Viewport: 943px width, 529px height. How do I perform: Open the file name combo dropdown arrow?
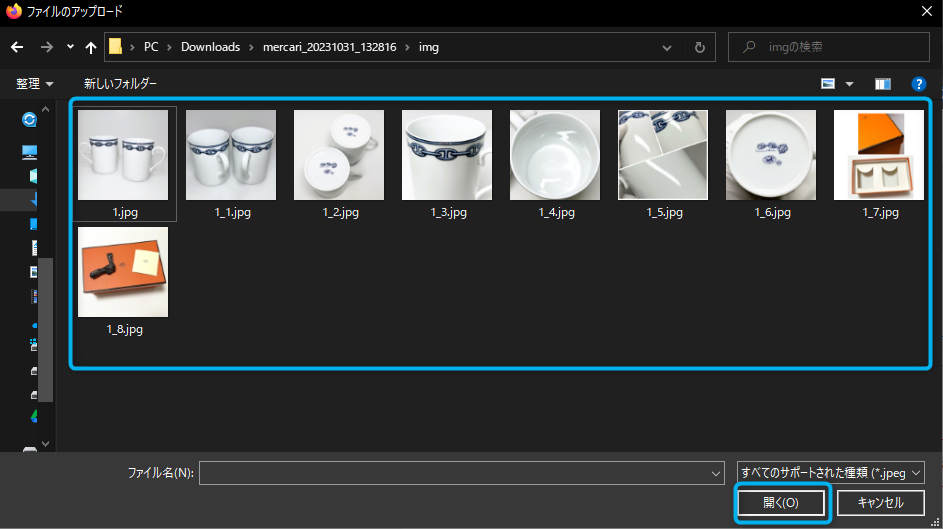[x=716, y=474]
